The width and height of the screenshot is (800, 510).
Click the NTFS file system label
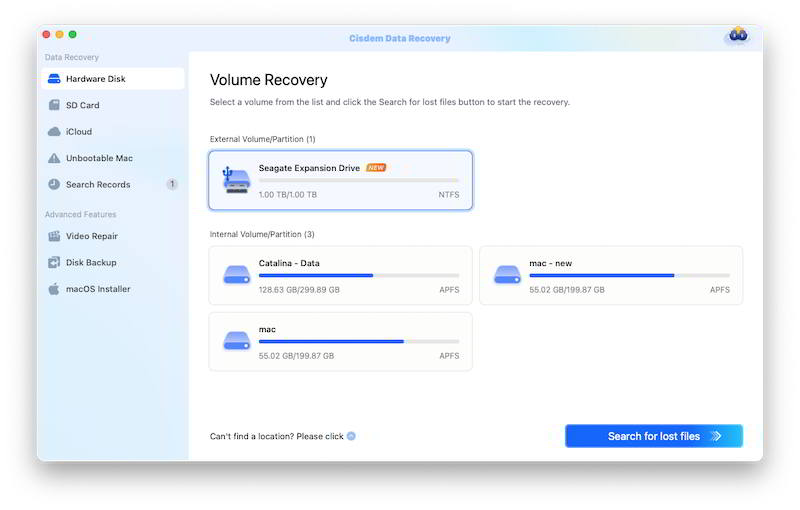coord(448,194)
